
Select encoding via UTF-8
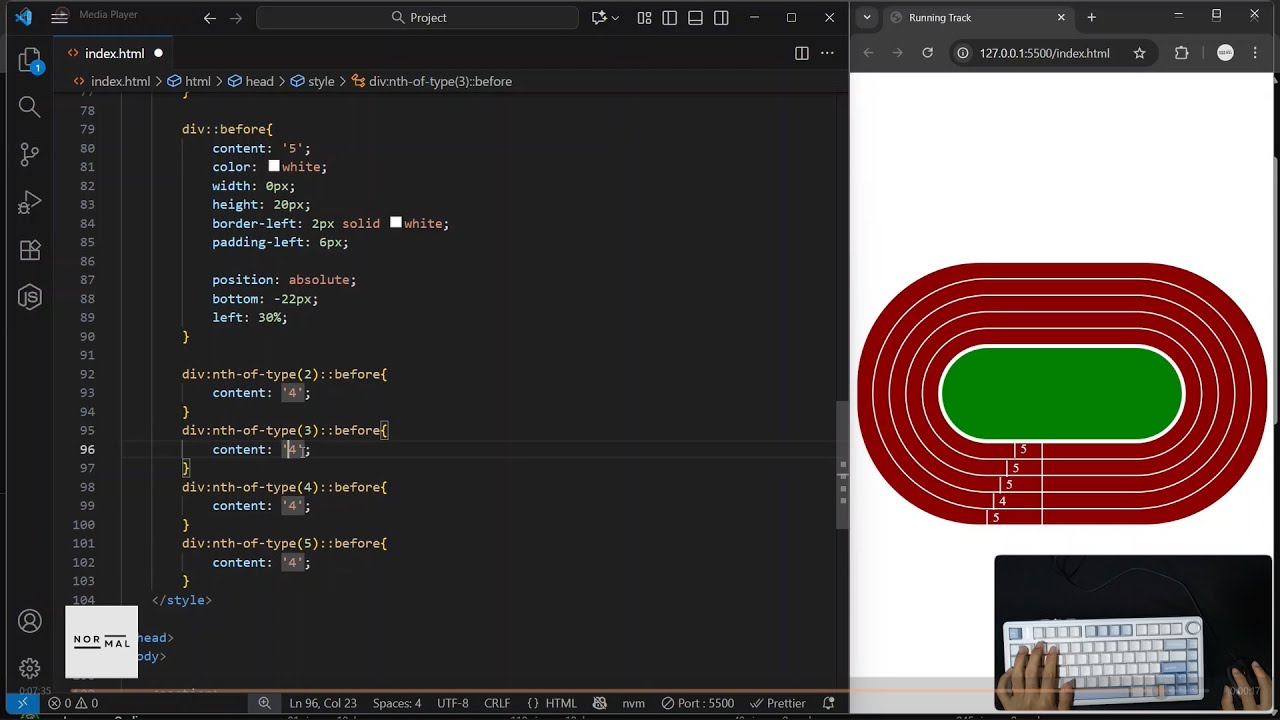[452, 703]
